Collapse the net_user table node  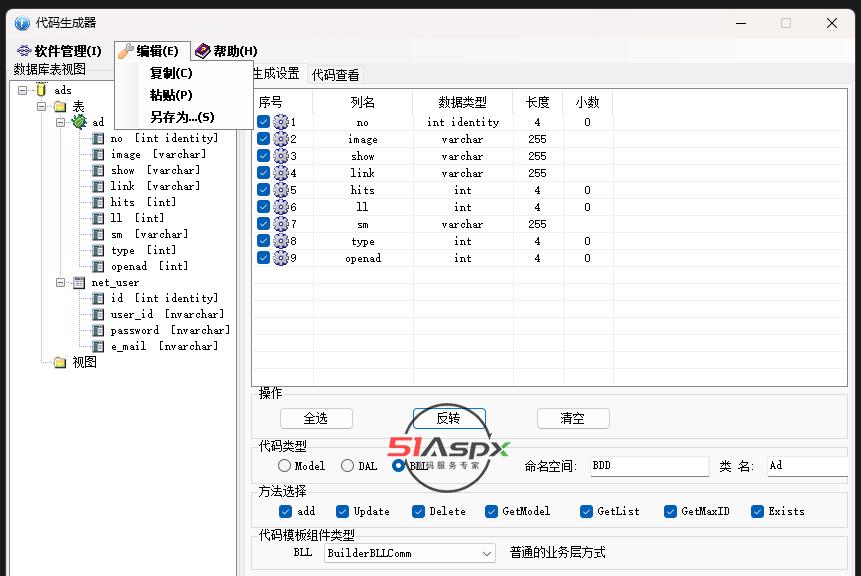pyautogui.click(x=60, y=282)
